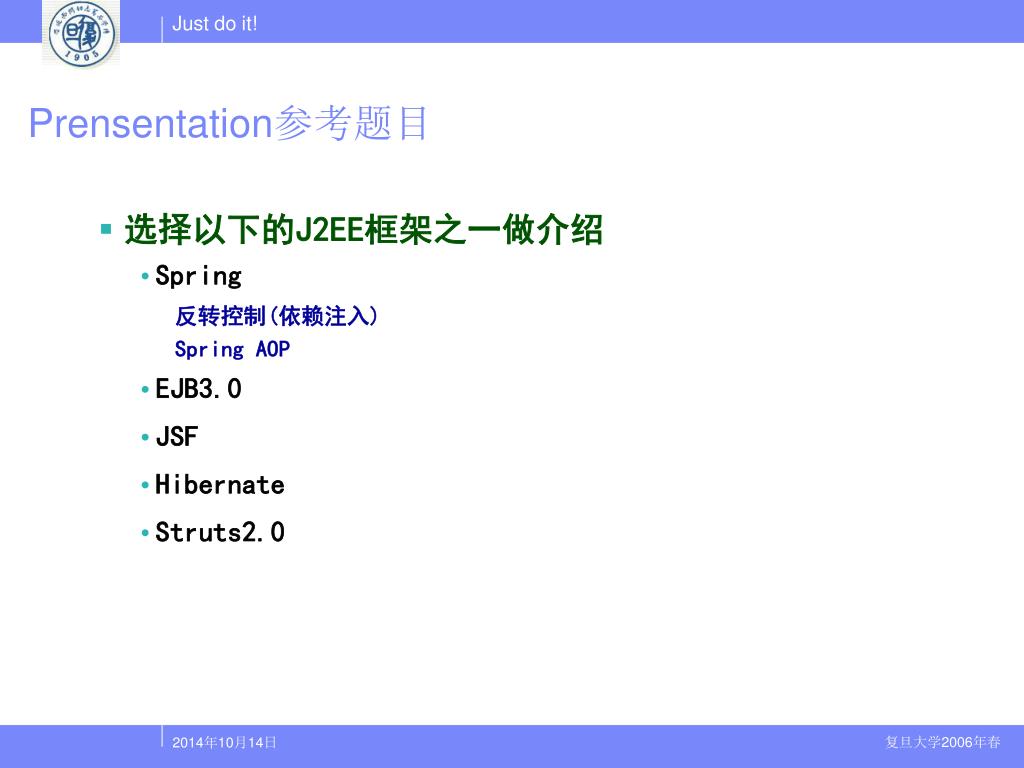
Task: Click the sub-item '反转控制(依赖注入)'
Action: [x=276, y=316]
